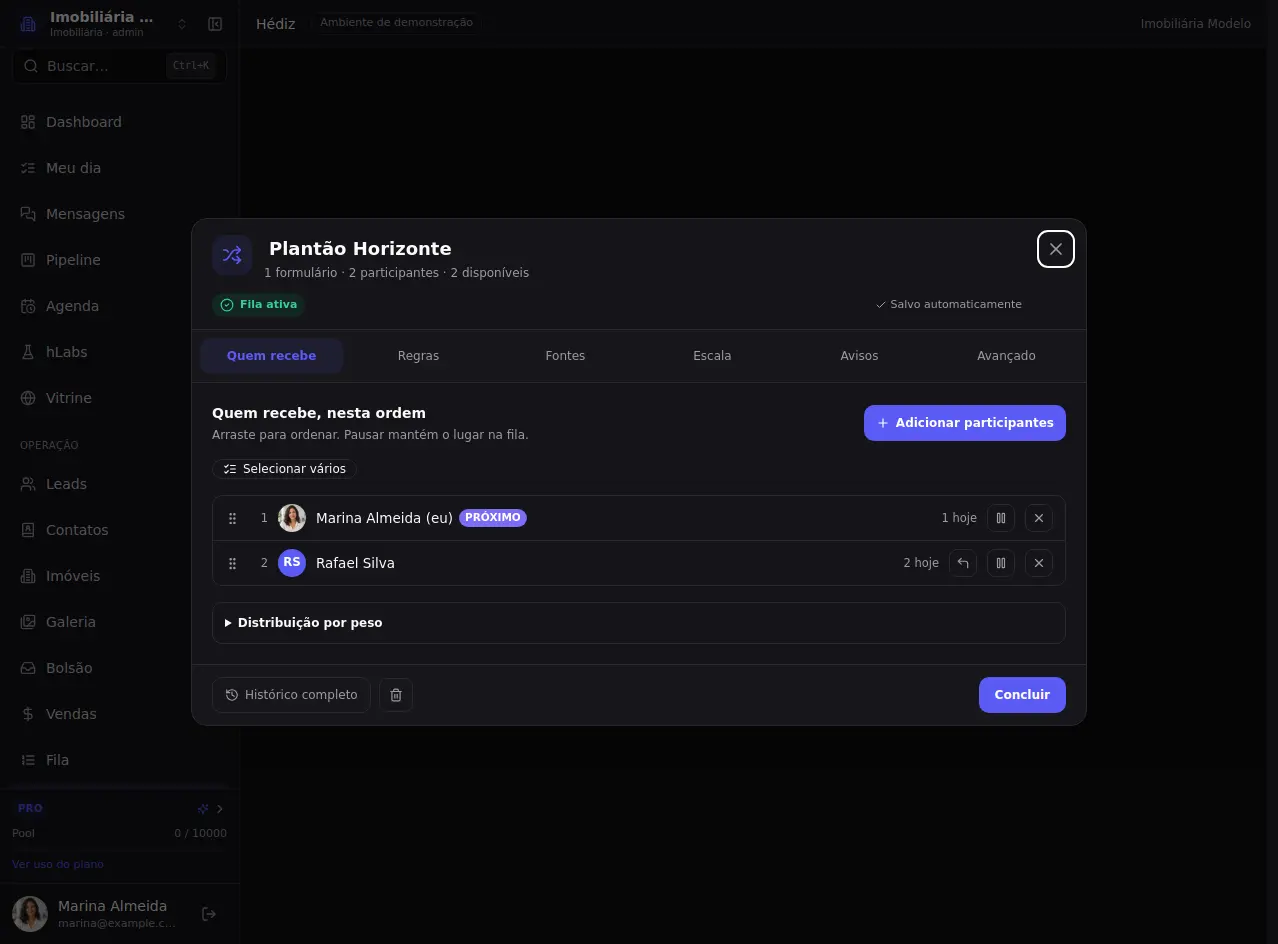The height and width of the screenshot is (944, 1278).
Task: Open the Avançado tab
Action: coord(1006,356)
